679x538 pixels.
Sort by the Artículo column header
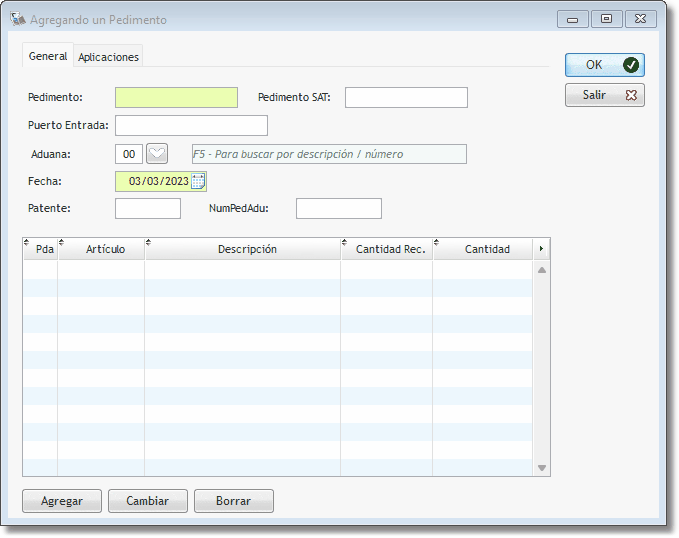[x=101, y=249]
